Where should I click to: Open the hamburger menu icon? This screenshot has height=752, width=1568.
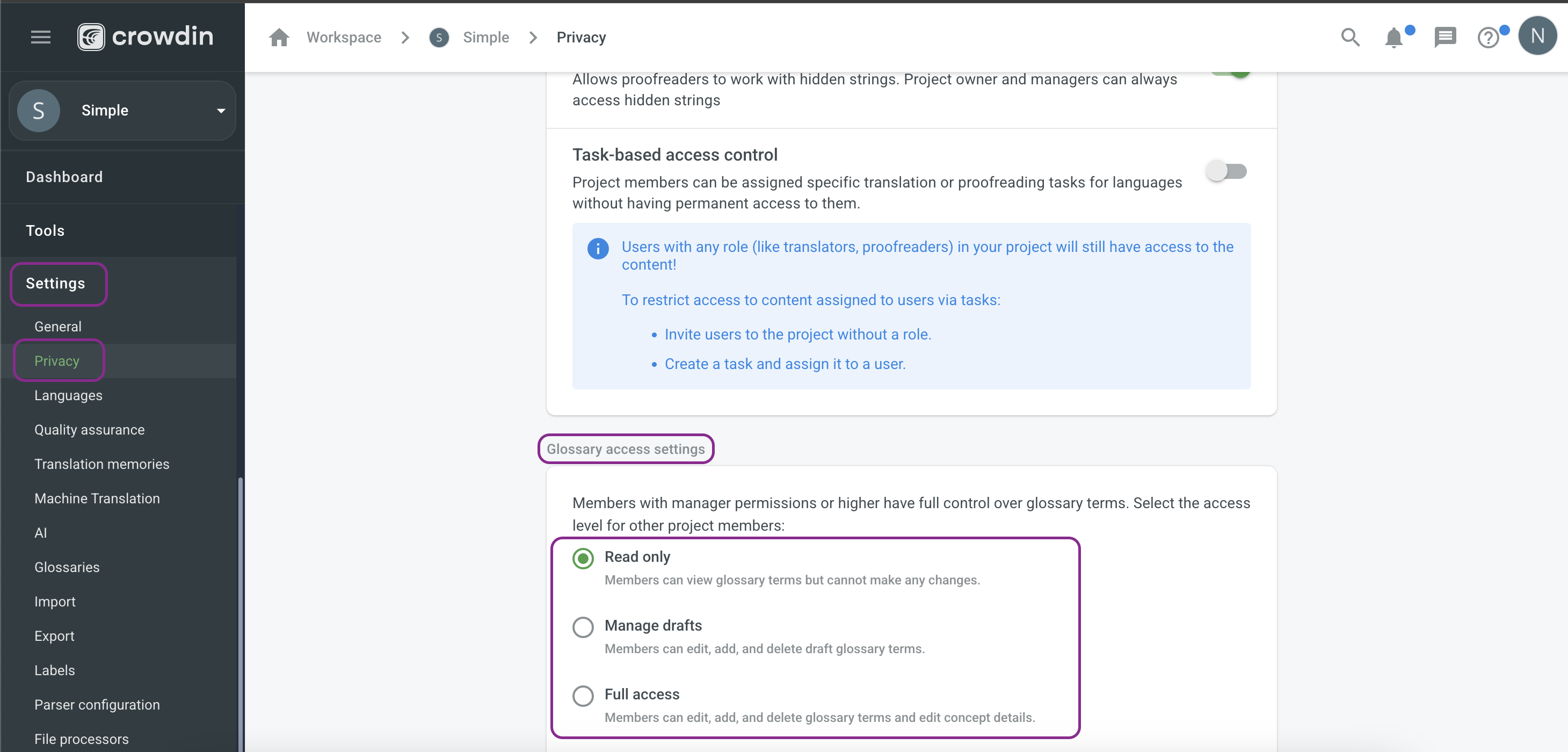point(41,37)
